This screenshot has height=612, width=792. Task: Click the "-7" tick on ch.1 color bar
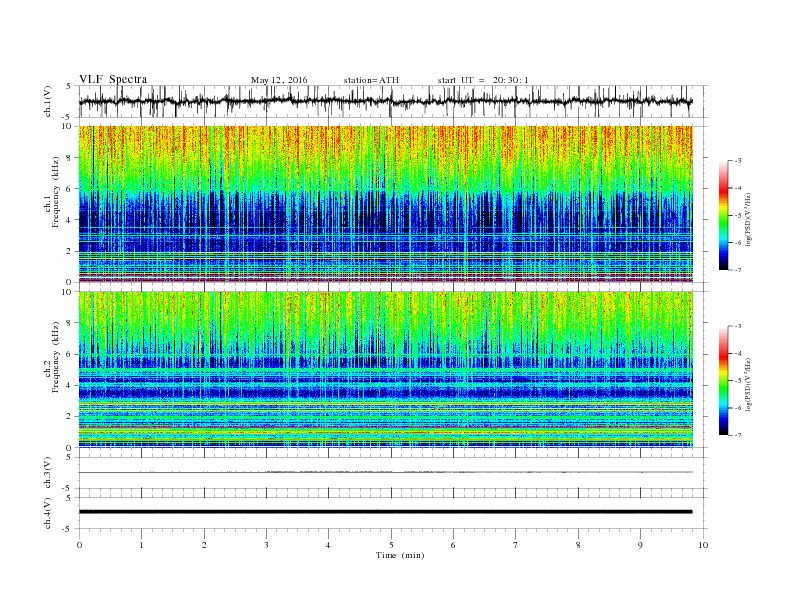pos(736,270)
